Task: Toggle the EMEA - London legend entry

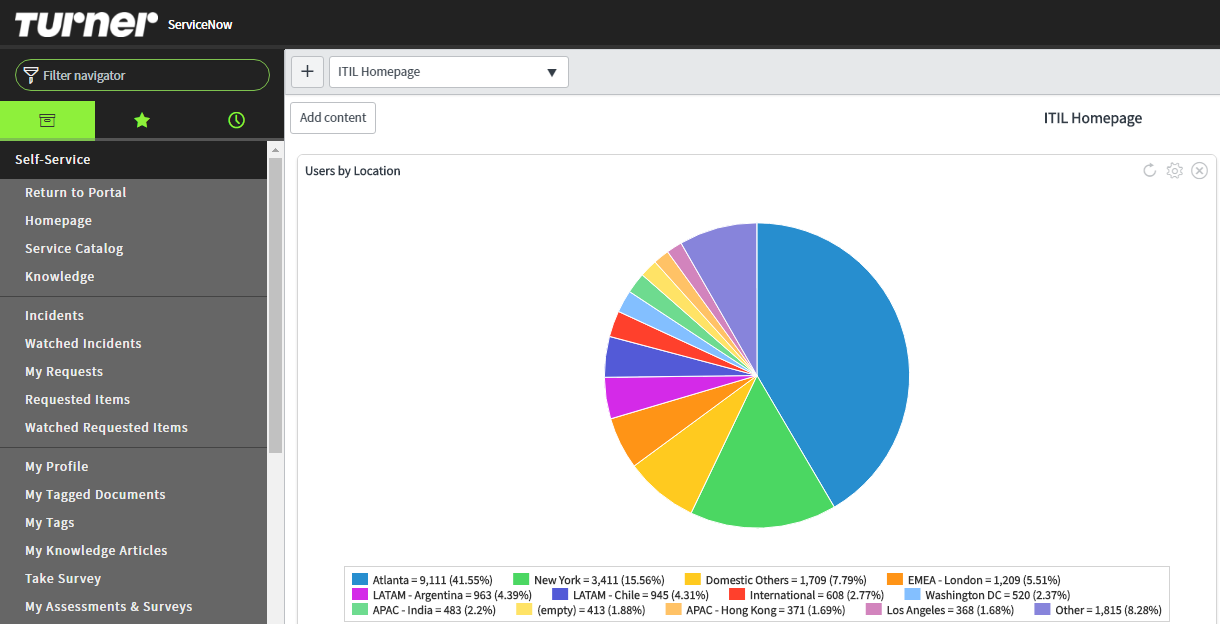Action: pyautogui.click(x=972, y=580)
